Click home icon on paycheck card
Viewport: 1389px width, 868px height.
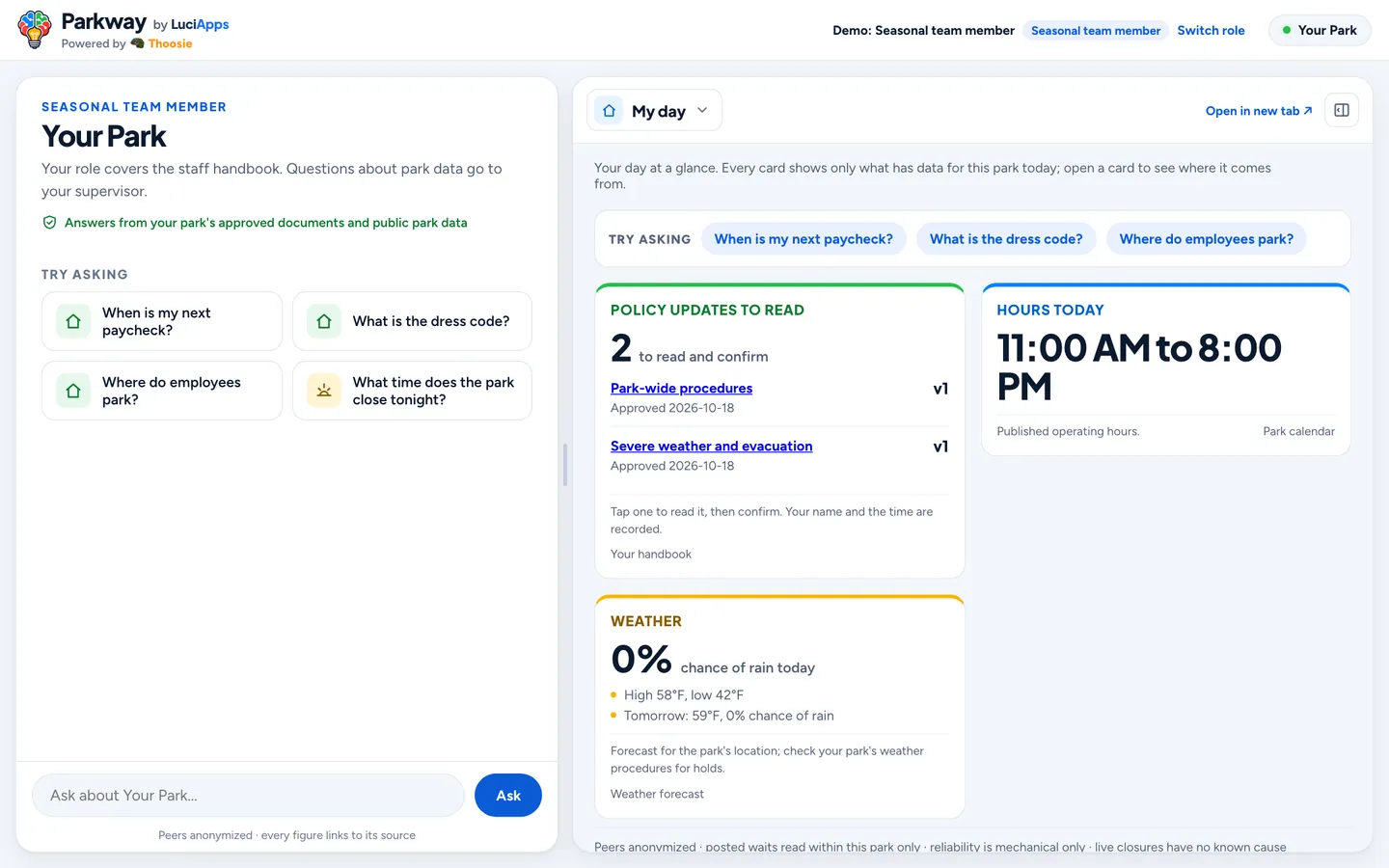73,321
